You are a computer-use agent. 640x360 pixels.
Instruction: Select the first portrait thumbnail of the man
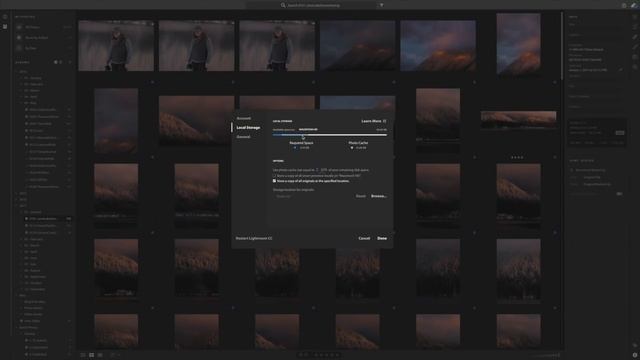click(x=116, y=46)
